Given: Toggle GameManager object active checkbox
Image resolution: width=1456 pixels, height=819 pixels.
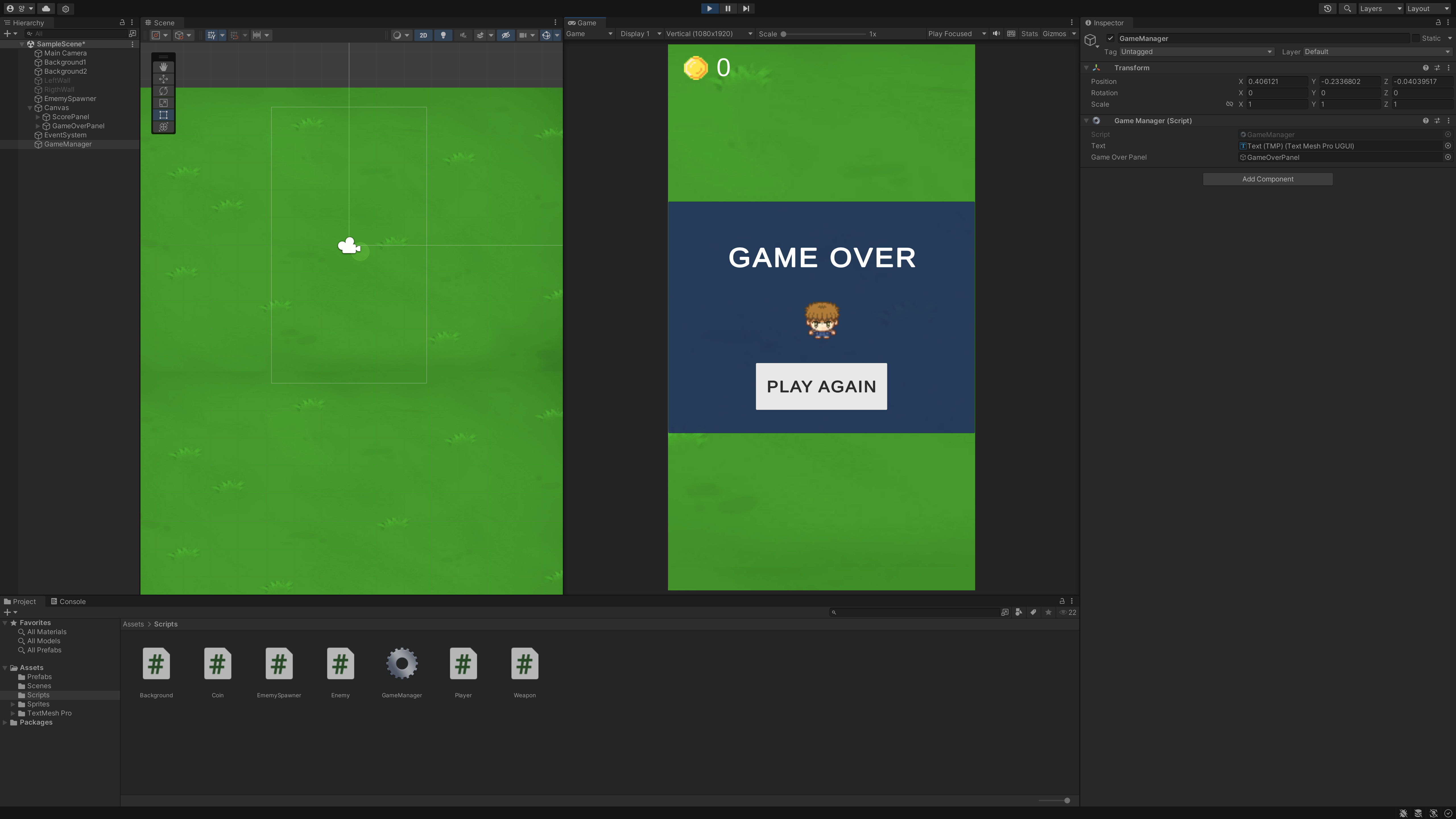Looking at the screenshot, I should pyautogui.click(x=1110, y=38).
